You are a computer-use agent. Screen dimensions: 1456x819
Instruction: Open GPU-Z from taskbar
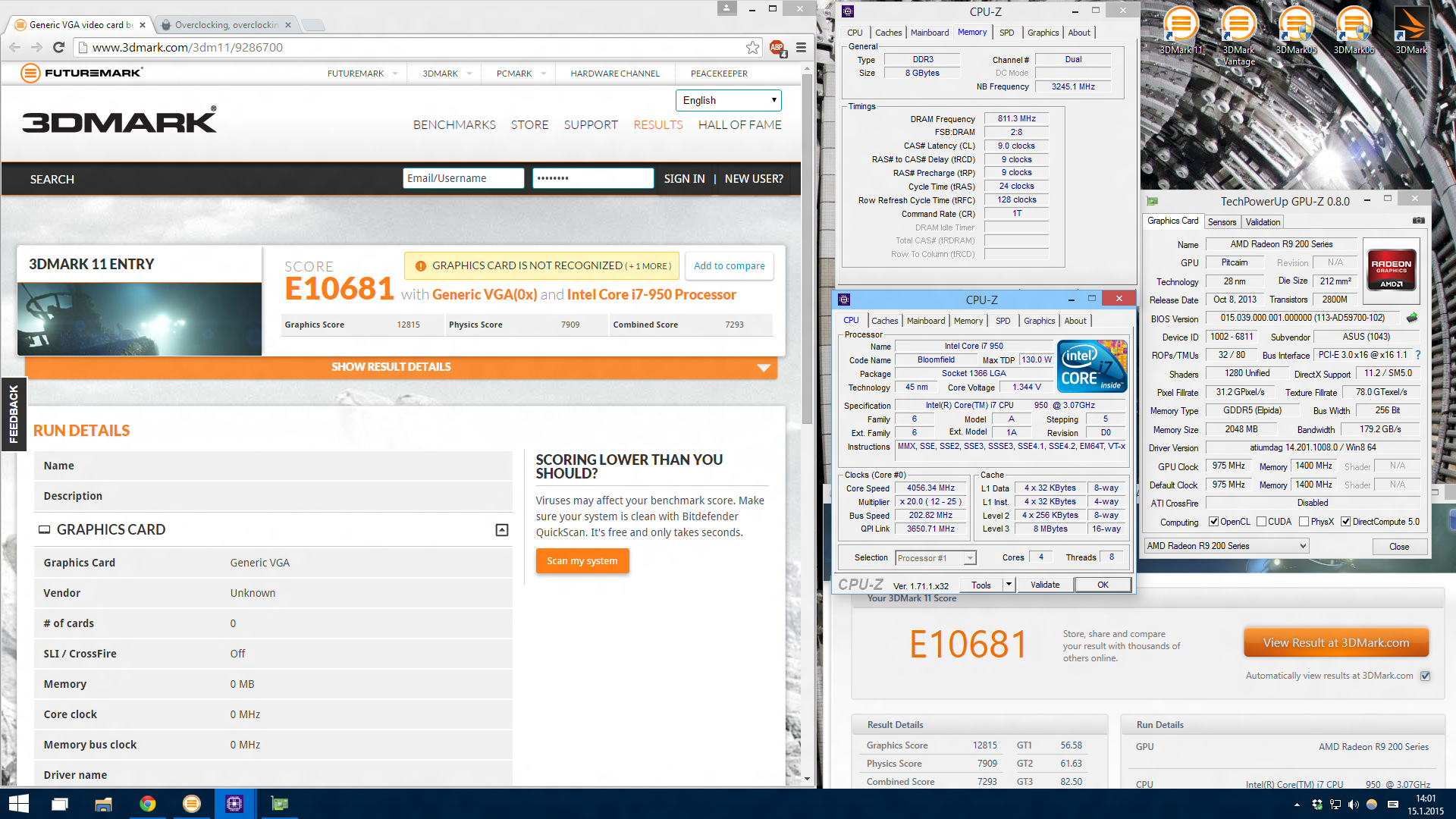coord(279,804)
